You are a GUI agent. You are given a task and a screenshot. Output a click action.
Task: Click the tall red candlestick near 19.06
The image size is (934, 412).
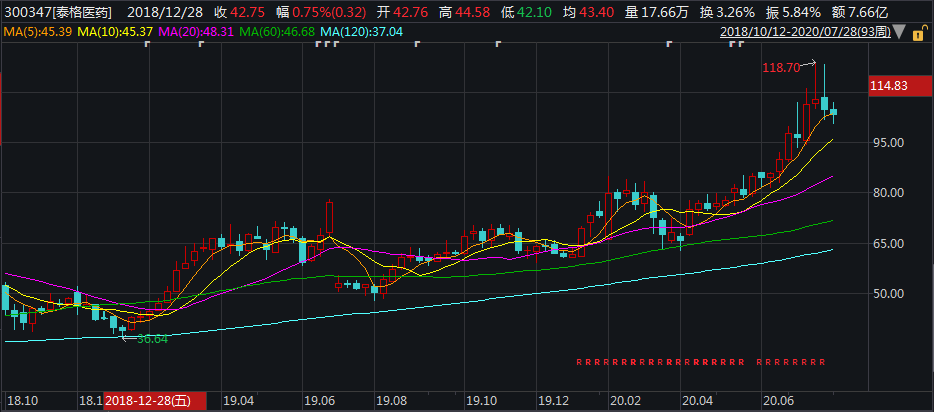tap(329, 218)
